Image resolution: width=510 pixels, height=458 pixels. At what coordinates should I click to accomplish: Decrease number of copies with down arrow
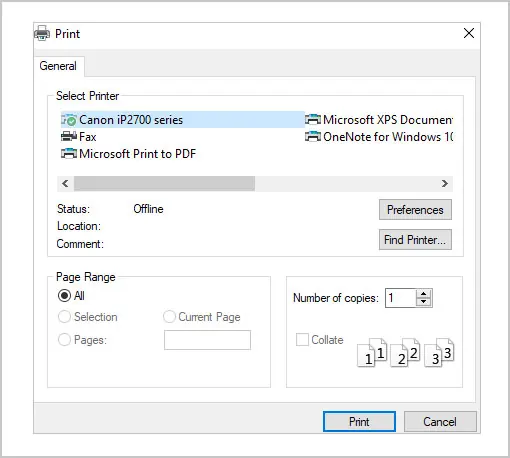coord(424,302)
